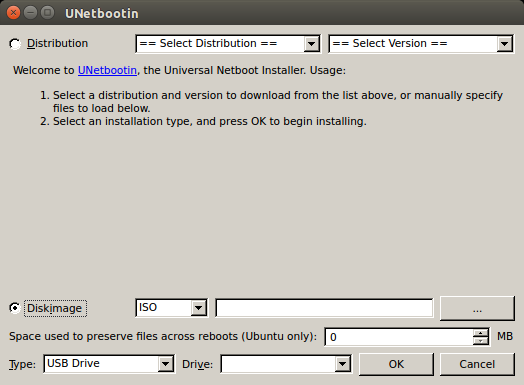
Task: Click the disk image file path field
Action: [324, 308]
